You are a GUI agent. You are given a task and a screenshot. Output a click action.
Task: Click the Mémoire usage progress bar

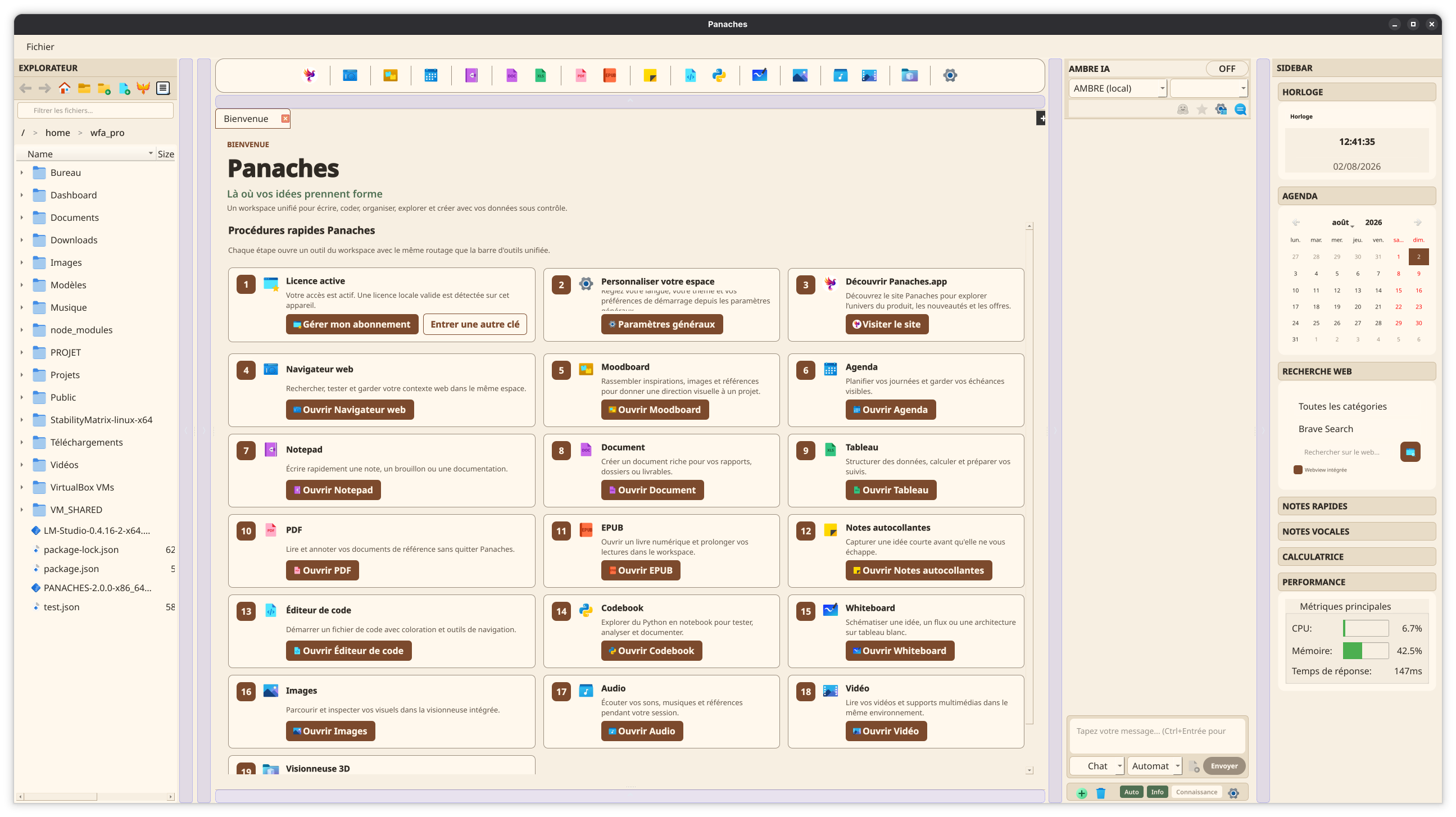[x=1366, y=651]
